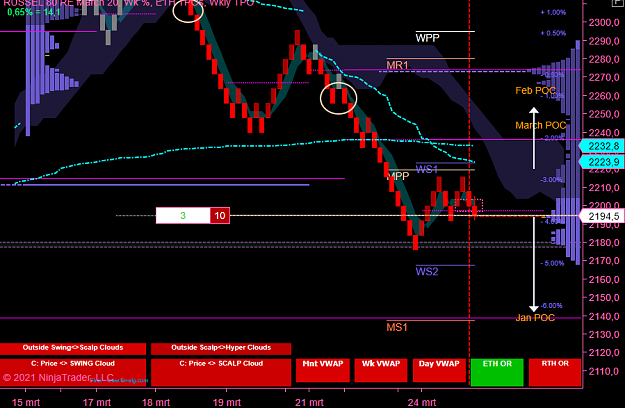
Task: Toggle the red RTH OR button
Action: 555,372
